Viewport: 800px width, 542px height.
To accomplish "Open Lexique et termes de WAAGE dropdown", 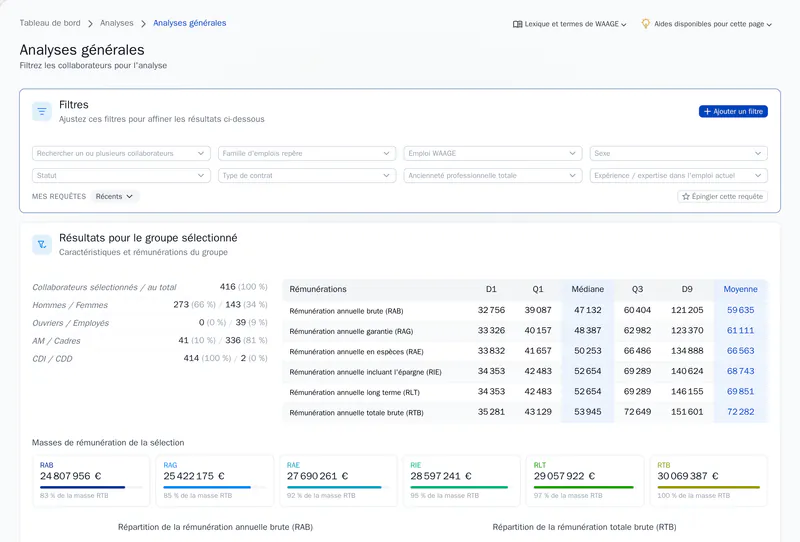I will coord(569,24).
